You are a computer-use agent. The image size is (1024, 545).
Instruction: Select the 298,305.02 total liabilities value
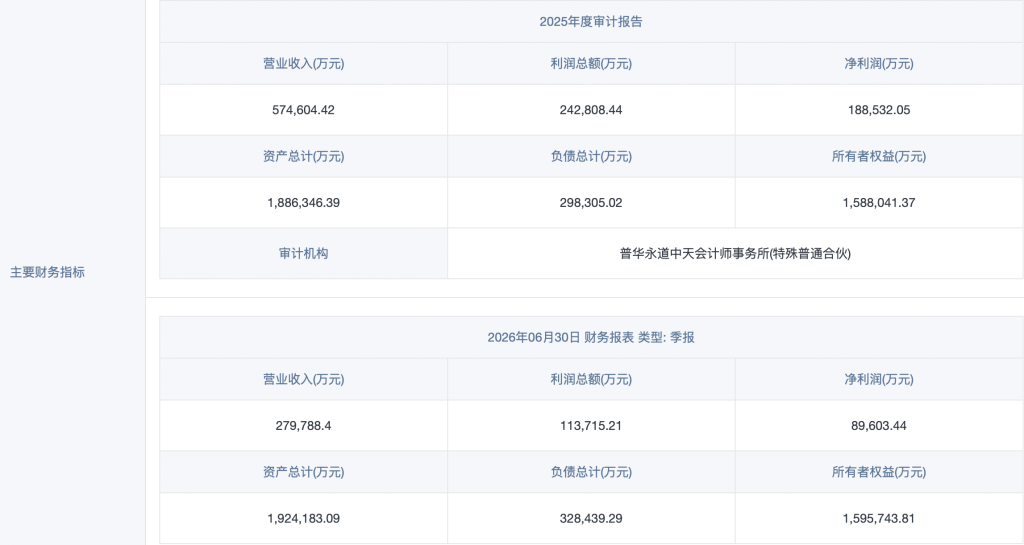[590, 202]
